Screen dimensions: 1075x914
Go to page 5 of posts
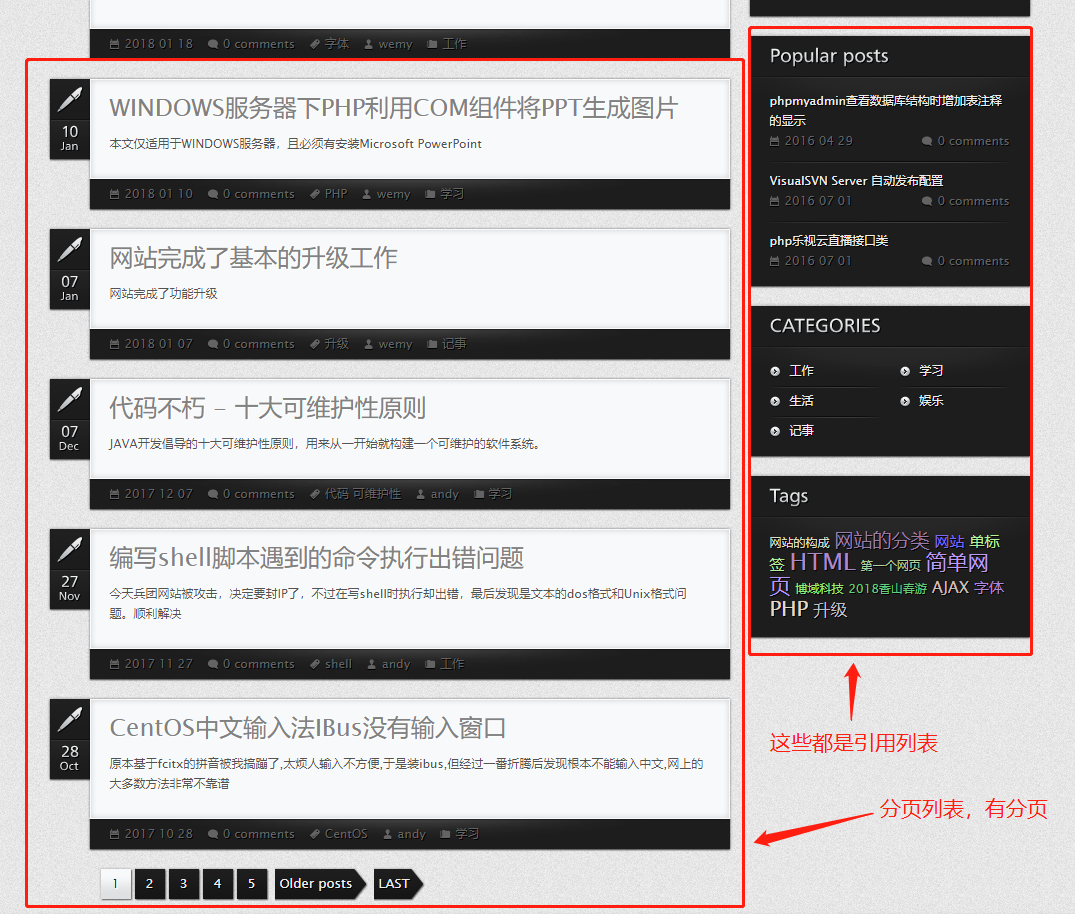coord(251,884)
